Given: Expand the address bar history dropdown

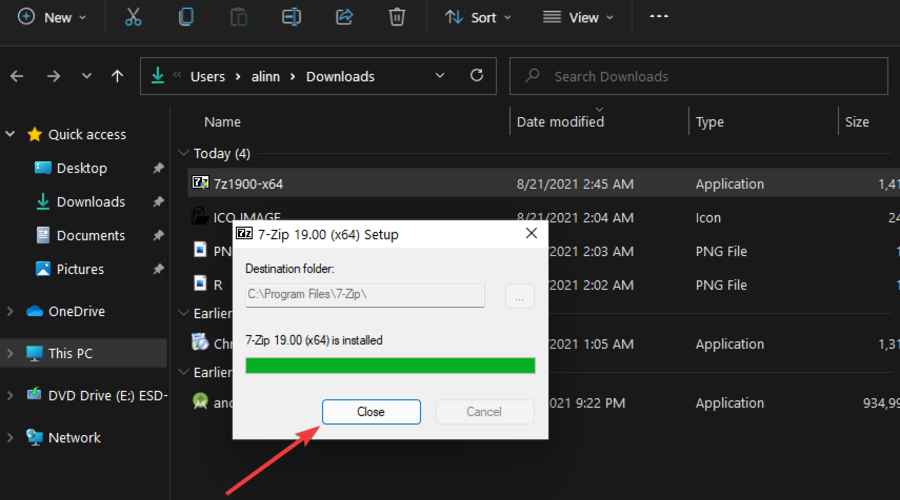Looking at the screenshot, I should coord(441,76).
